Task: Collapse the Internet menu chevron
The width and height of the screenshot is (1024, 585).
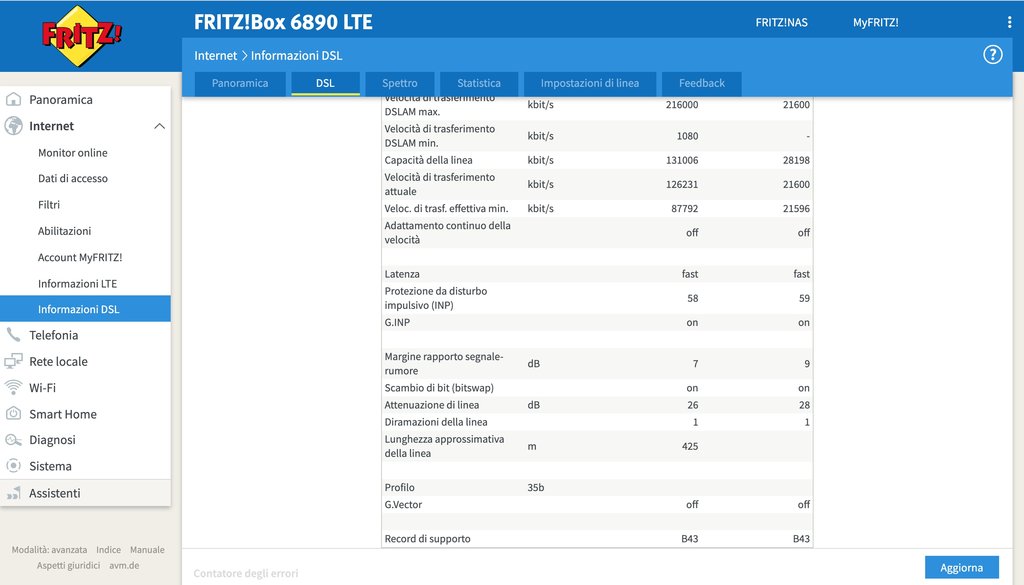Action: pos(158,126)
